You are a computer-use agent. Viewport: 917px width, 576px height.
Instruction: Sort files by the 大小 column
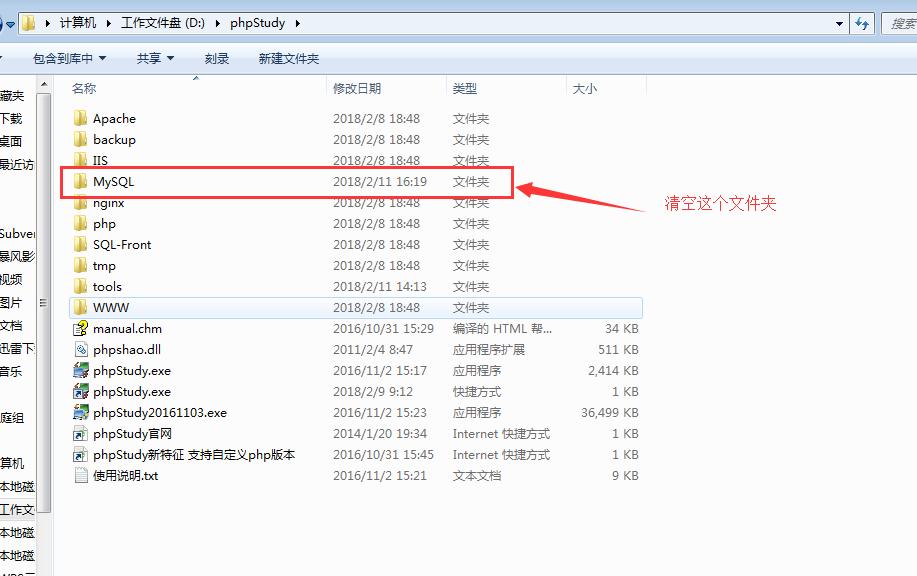[x=584, y=89]
